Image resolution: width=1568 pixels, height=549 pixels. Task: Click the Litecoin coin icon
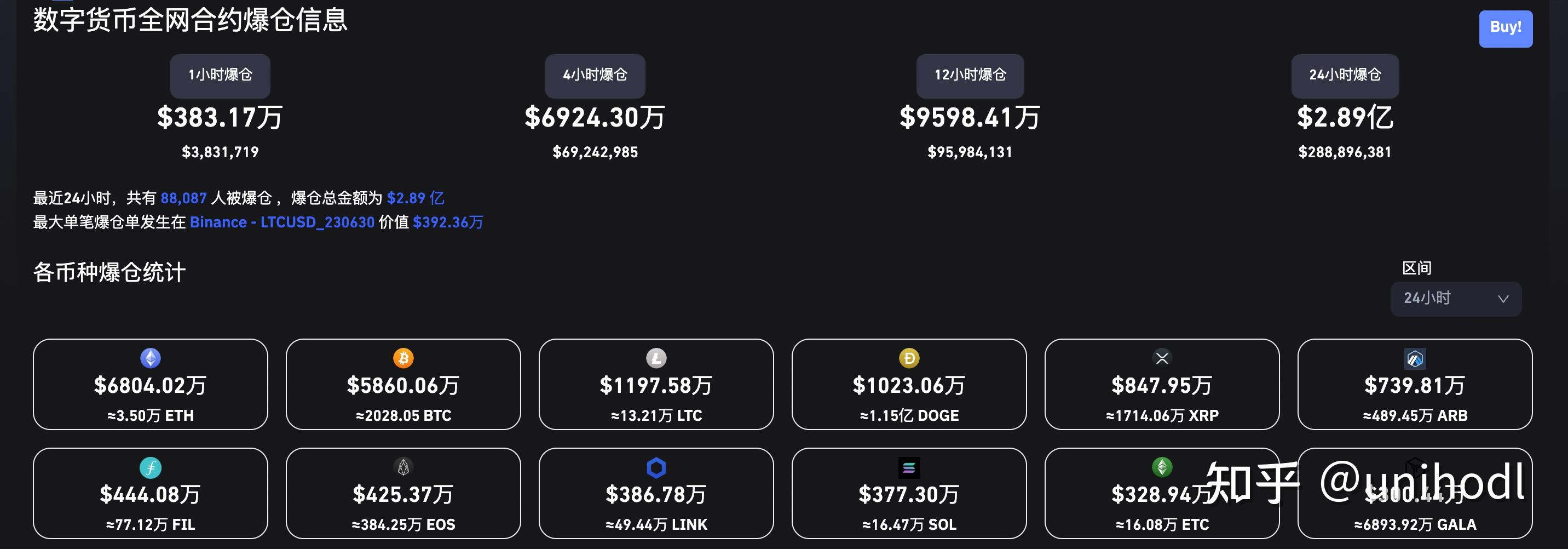pyautogui.click(x=656, y=358)
